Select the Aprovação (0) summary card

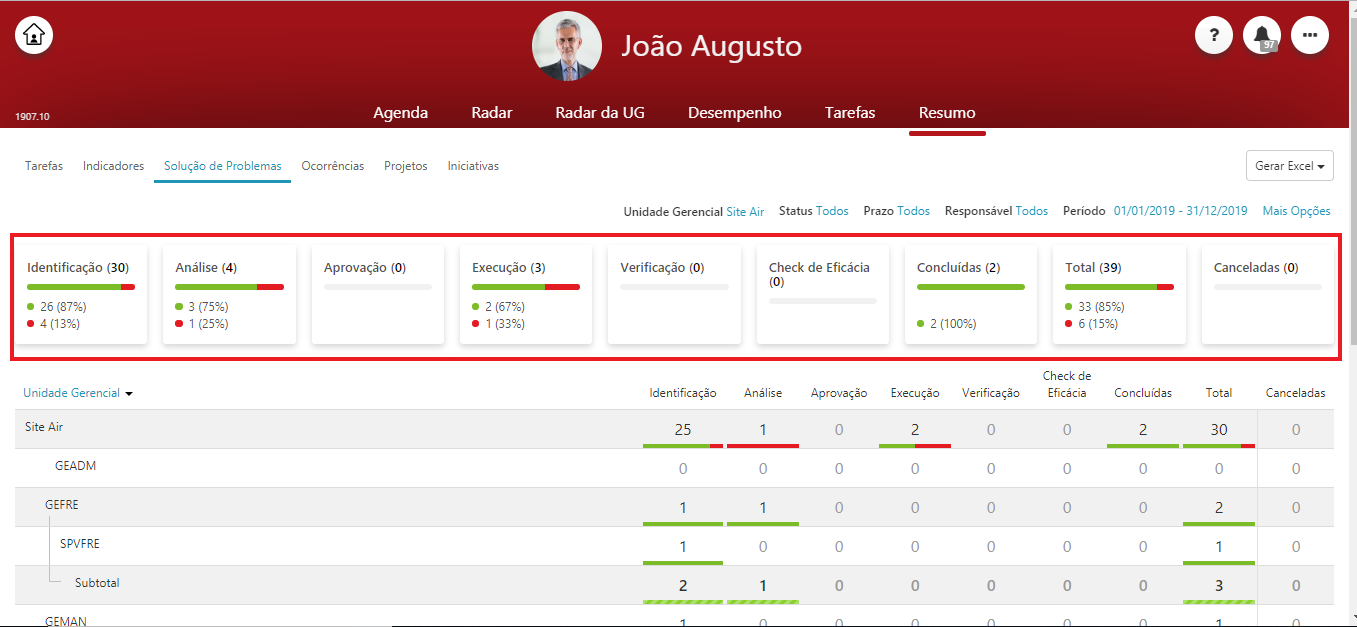[x=378, y=296]
